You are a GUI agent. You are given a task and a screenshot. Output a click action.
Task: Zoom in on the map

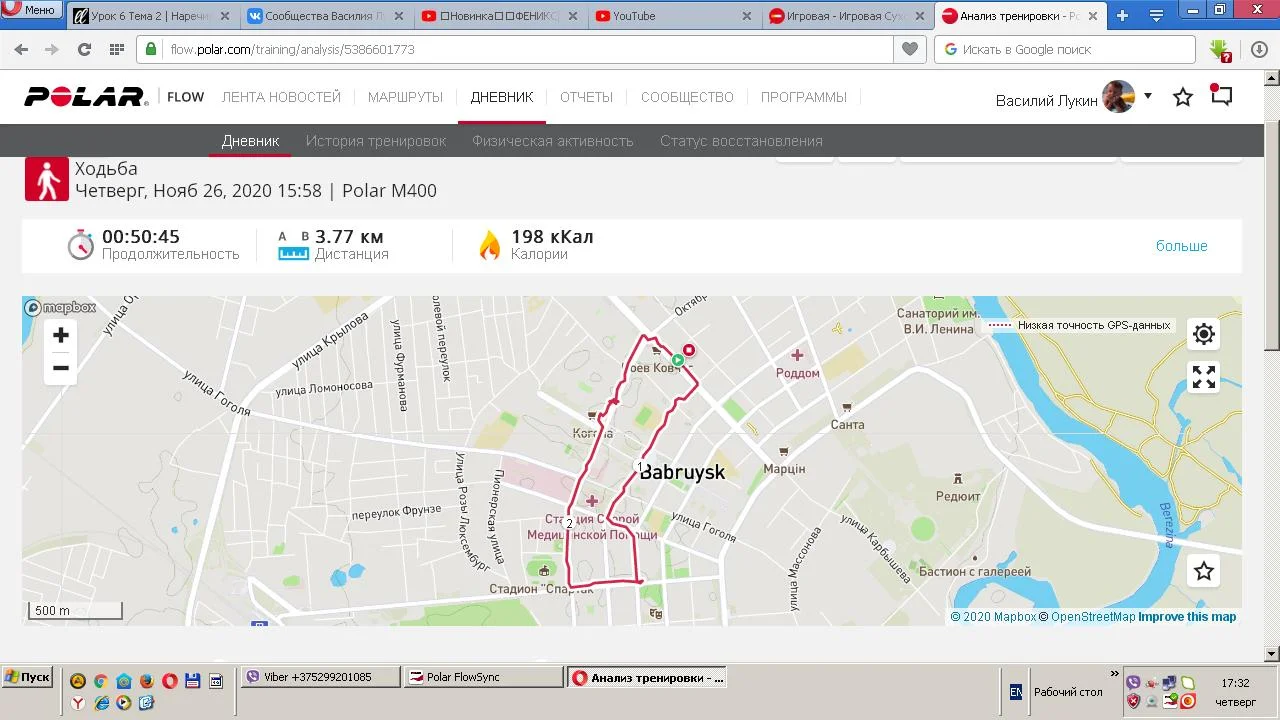point(61,335)
